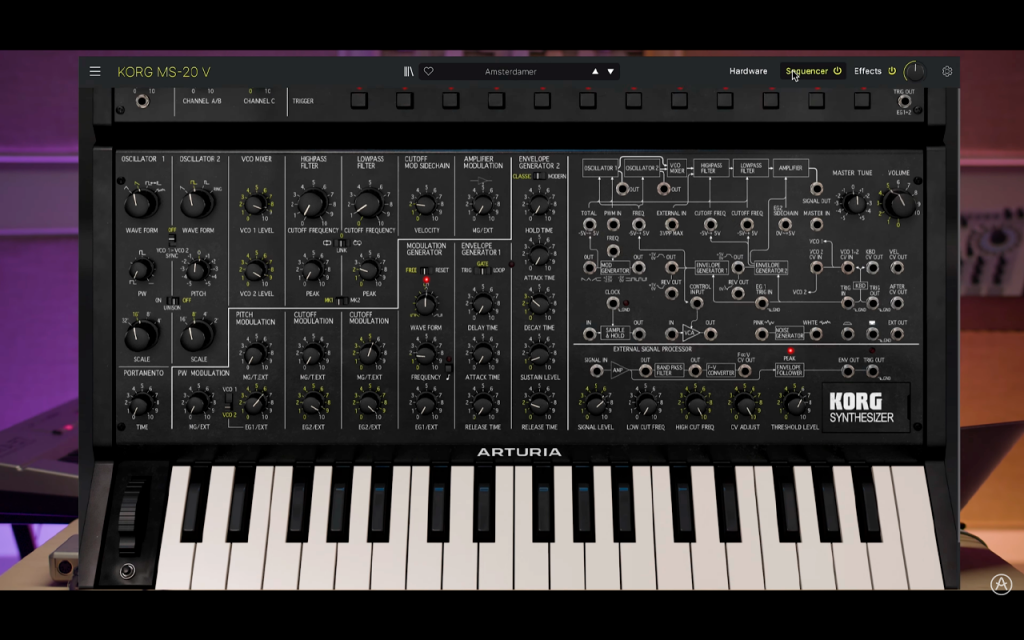The height and width of the screenshot is (640, 1024).
Task: Select the PWM IN patch jack
Action: [x=613, y=224]
